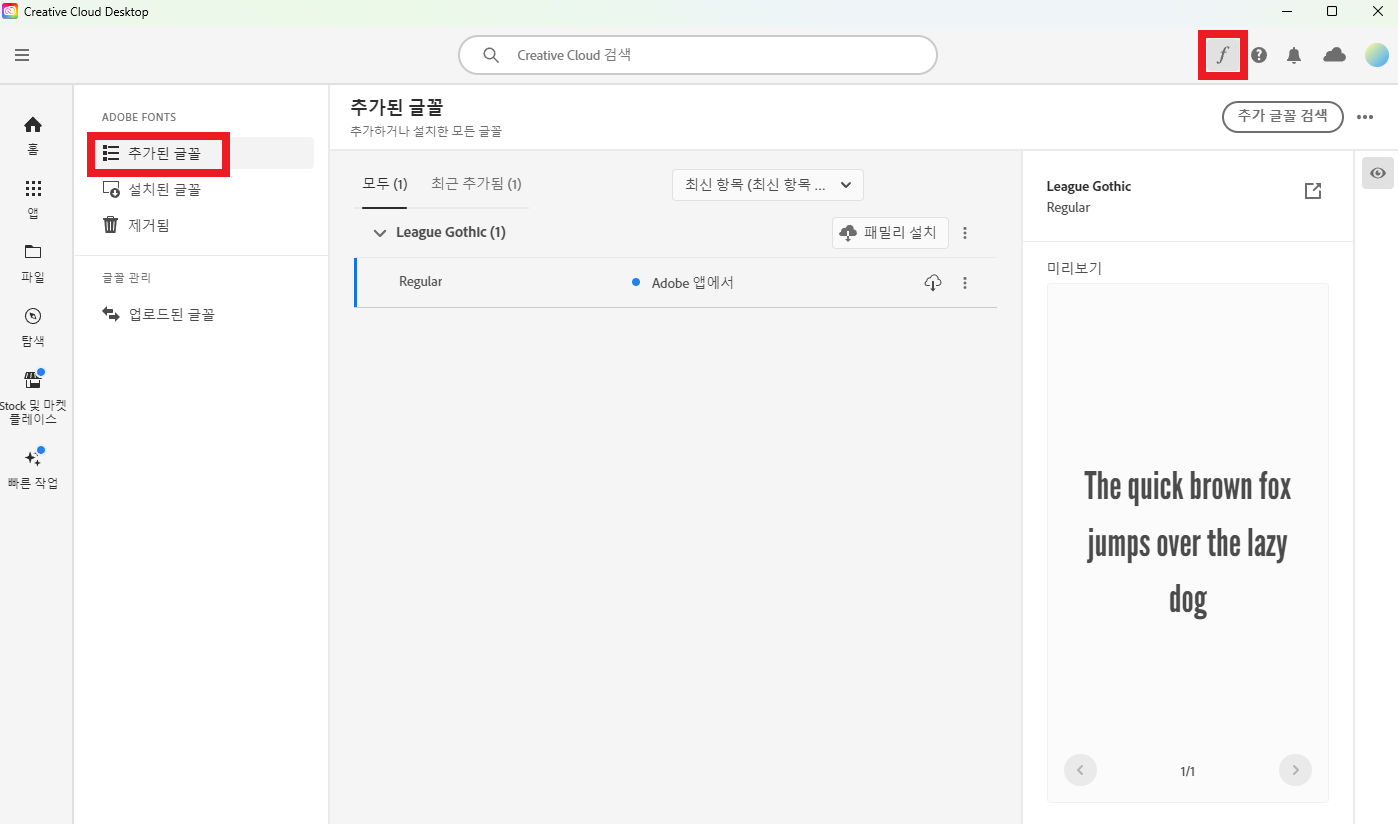Open Stock 및 마켓플레이스 in the sidebar
The image size is (1398, 824).
point(33,398)
